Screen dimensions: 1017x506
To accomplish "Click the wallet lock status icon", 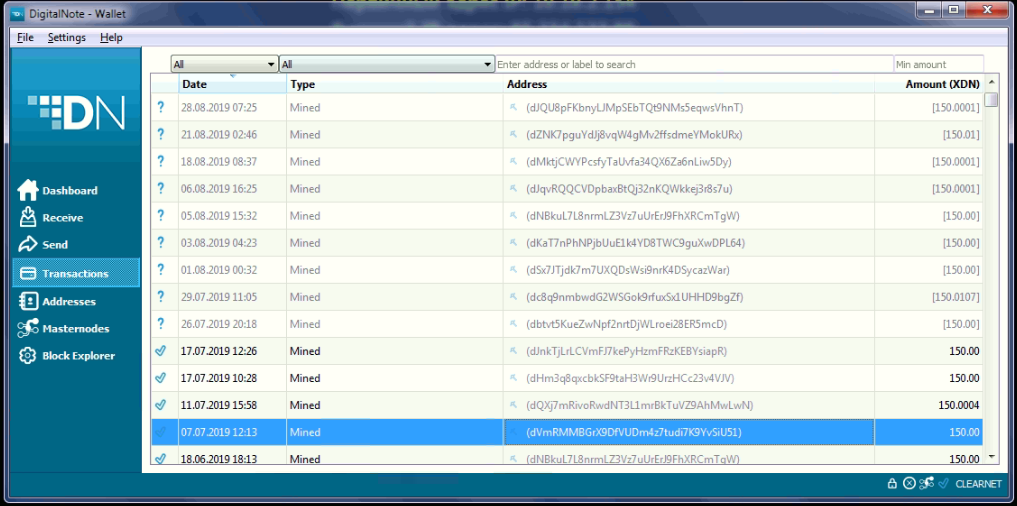I will pos(892,483).
